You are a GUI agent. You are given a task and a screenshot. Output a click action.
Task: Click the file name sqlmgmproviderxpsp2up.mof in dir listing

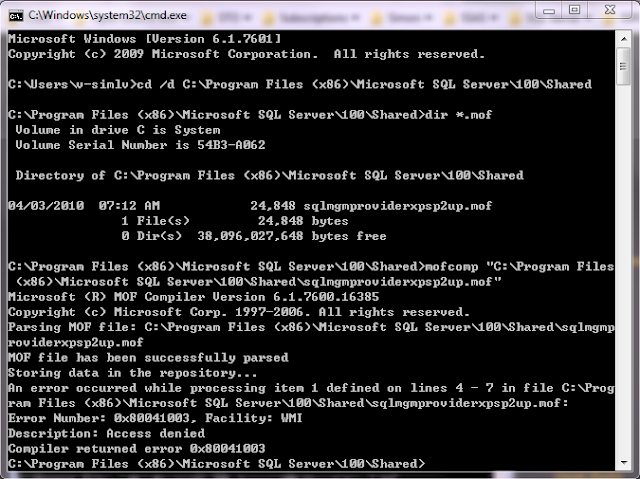(x=398, y=206)
